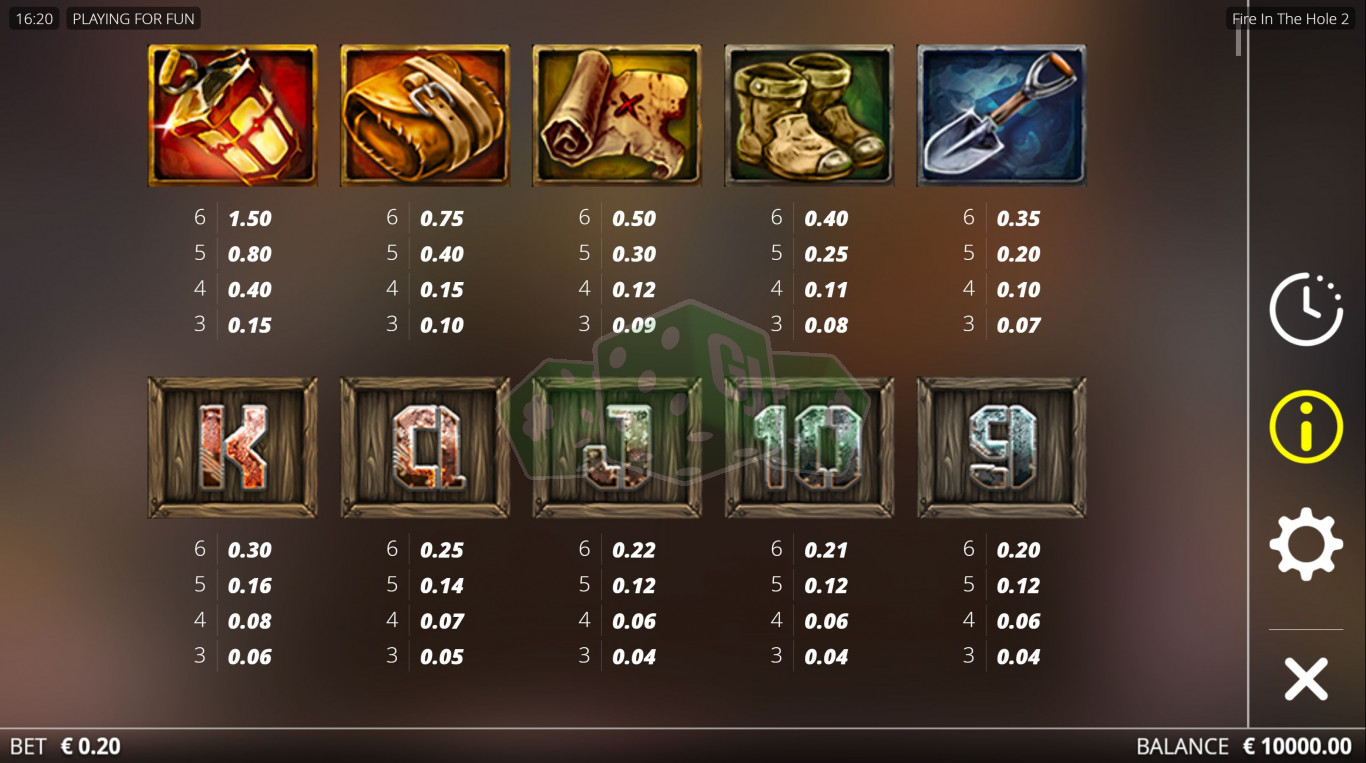
Task: Click the lantern 1.50 payout value
Action: coord(250,218)
